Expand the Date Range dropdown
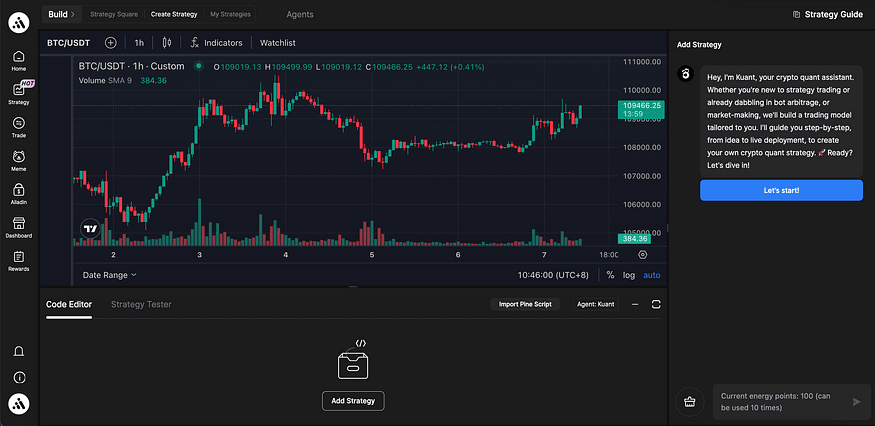The image size is (875, 426). [109, 275]
